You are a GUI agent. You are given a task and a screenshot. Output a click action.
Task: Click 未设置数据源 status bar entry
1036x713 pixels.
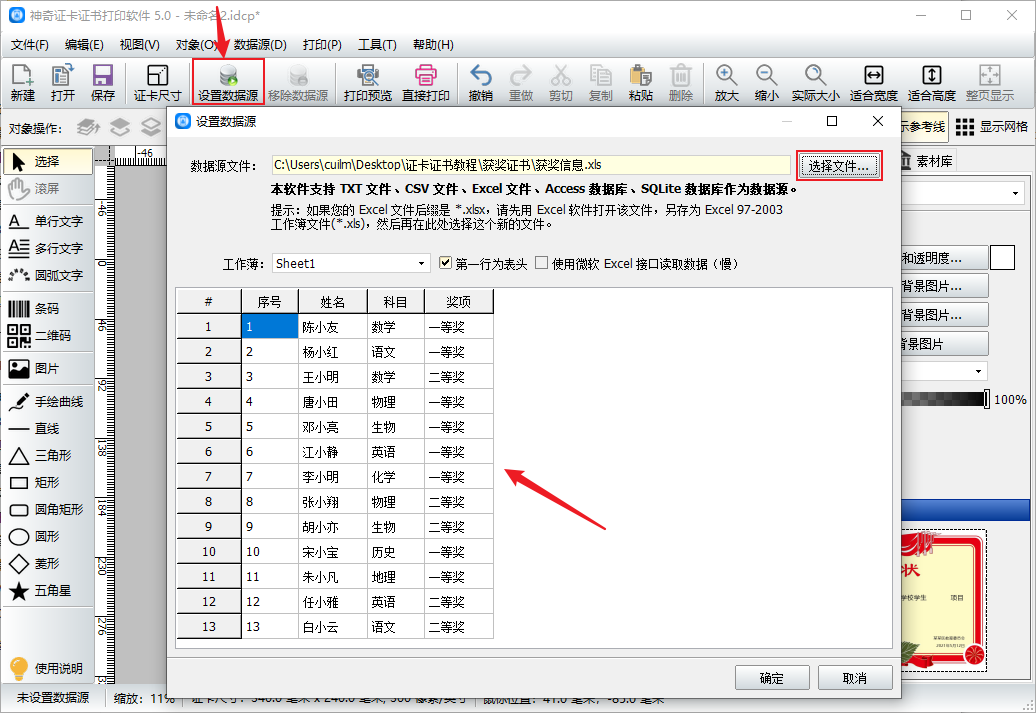pos(53,698)
